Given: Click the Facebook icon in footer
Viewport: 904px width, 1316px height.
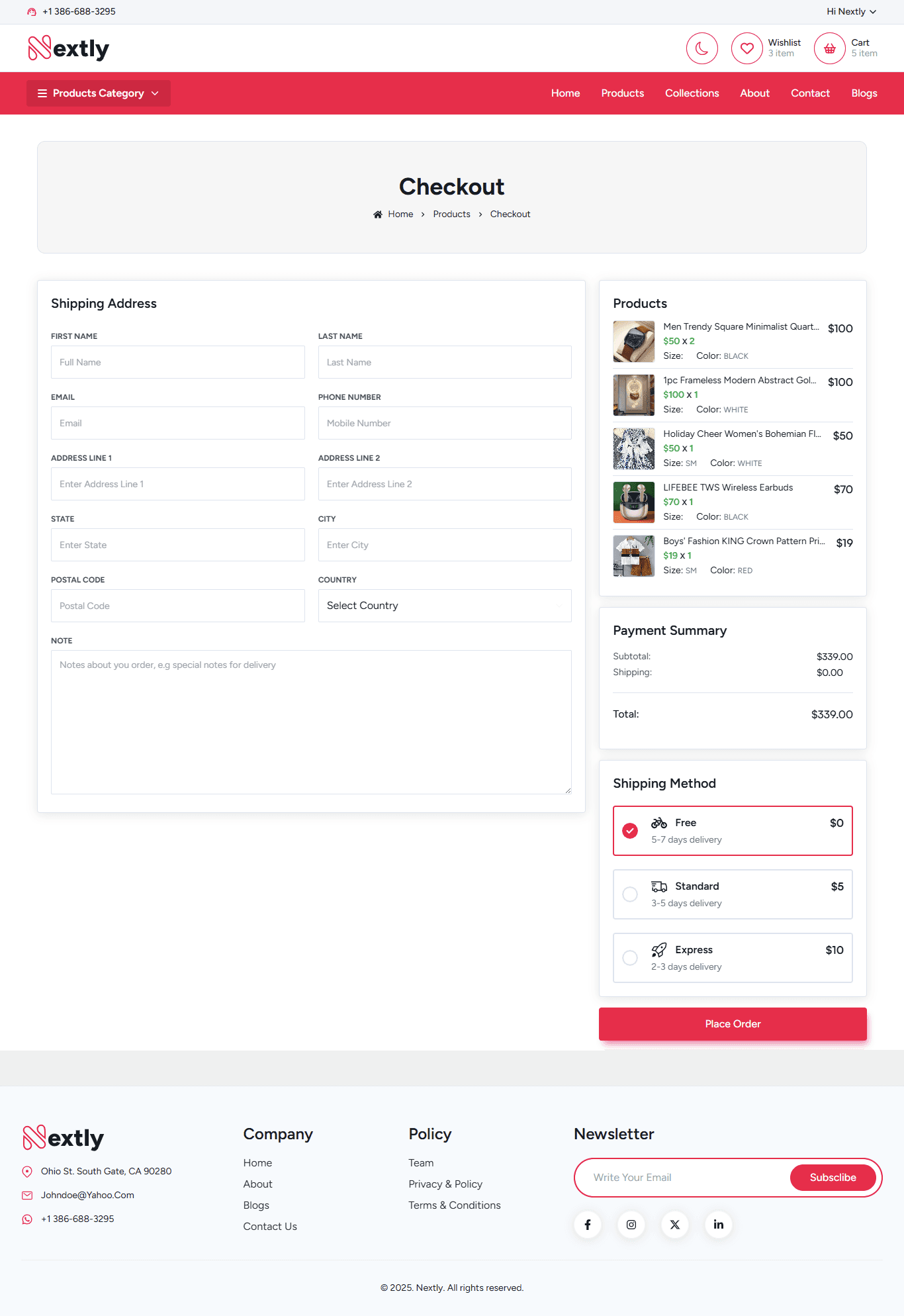Looking at the screenshot, I should 587,1225.
